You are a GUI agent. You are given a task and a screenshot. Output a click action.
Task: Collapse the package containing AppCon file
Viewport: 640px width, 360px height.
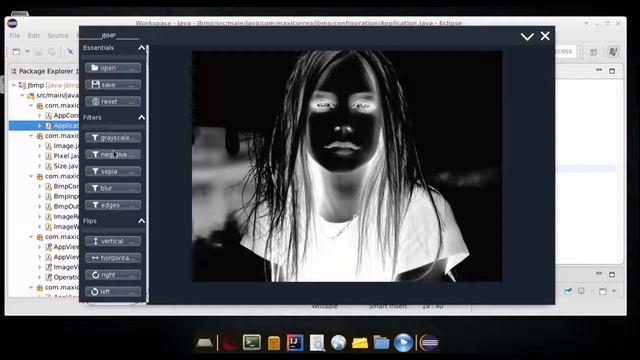click(31, 105)
